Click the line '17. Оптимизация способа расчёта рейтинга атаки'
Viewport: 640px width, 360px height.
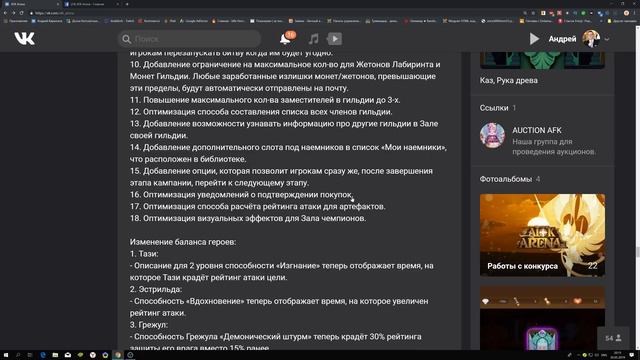coord(258,207)
